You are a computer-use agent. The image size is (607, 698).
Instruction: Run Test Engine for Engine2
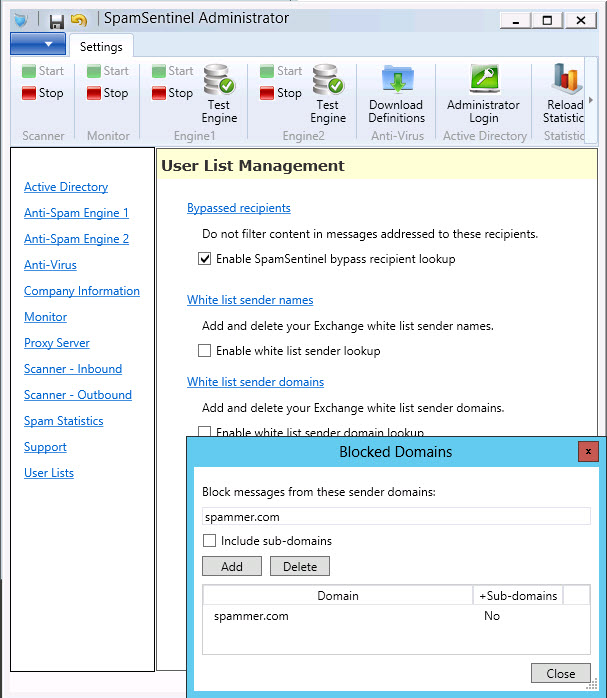328,94
